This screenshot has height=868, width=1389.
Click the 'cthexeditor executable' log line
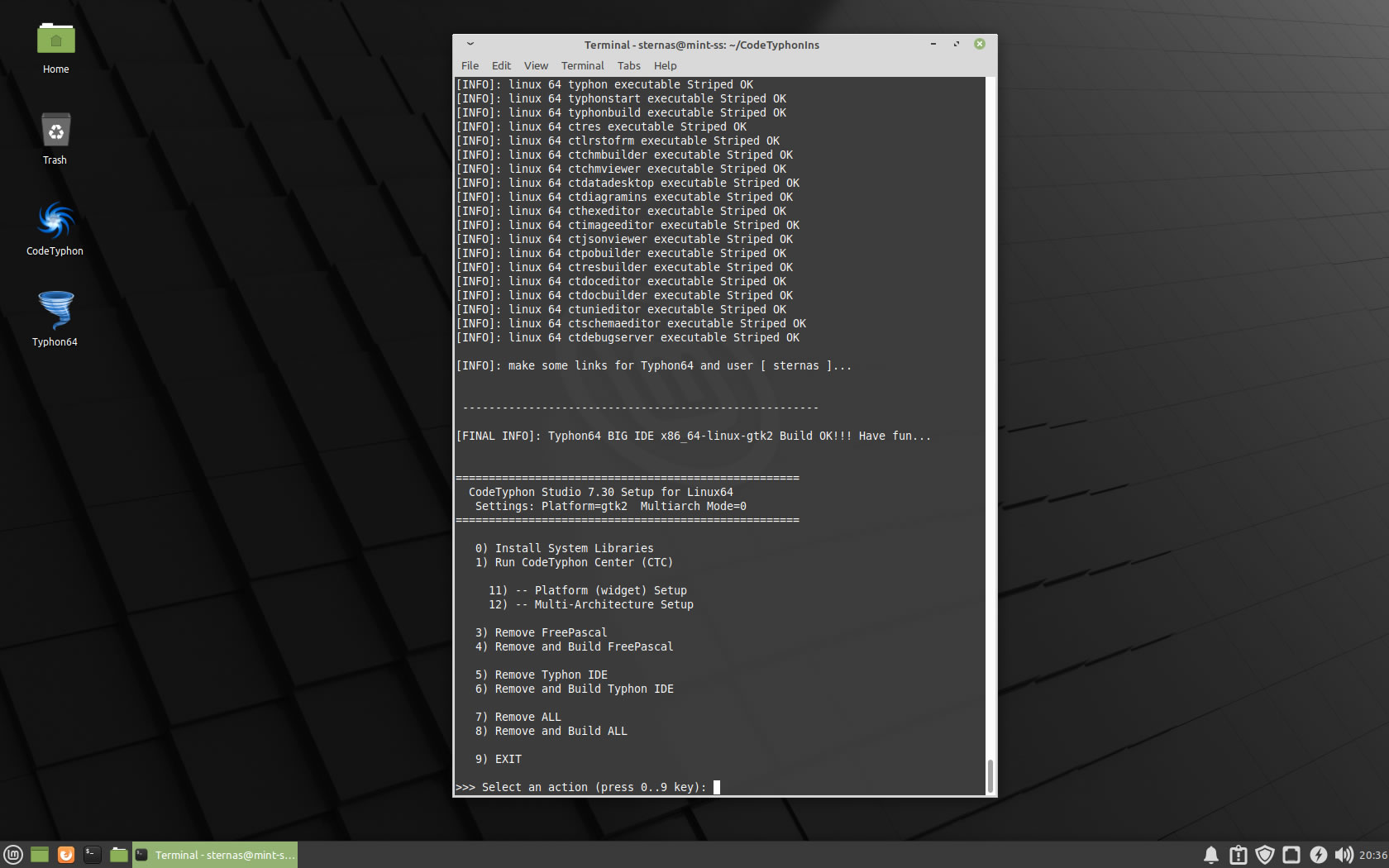point(620,211)
